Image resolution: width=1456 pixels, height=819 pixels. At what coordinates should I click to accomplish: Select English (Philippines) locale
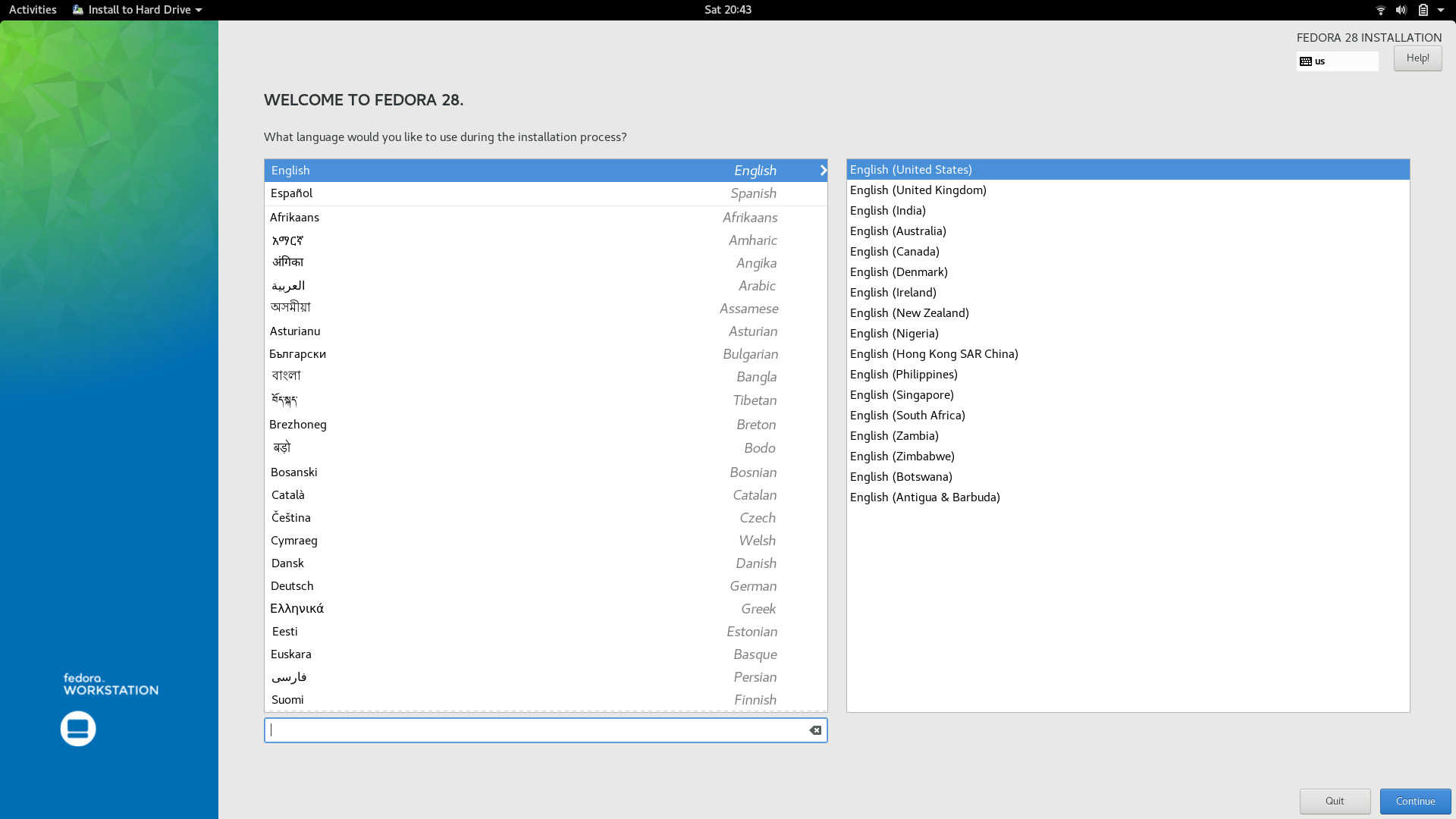[x=1128, y=375]
